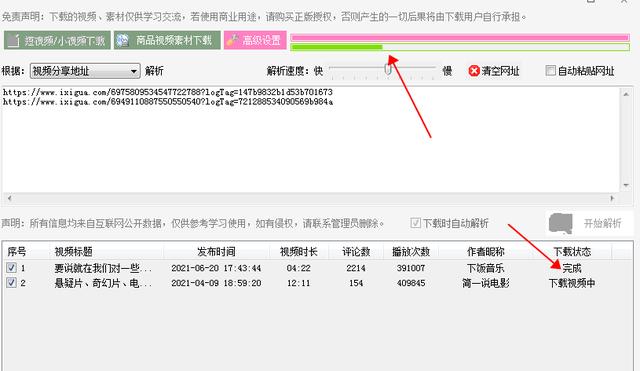The height and width of the screenshot is (371, 640).
Task: Toggle the 下载时自动解析 checkbox
Action: click(416, 223)
